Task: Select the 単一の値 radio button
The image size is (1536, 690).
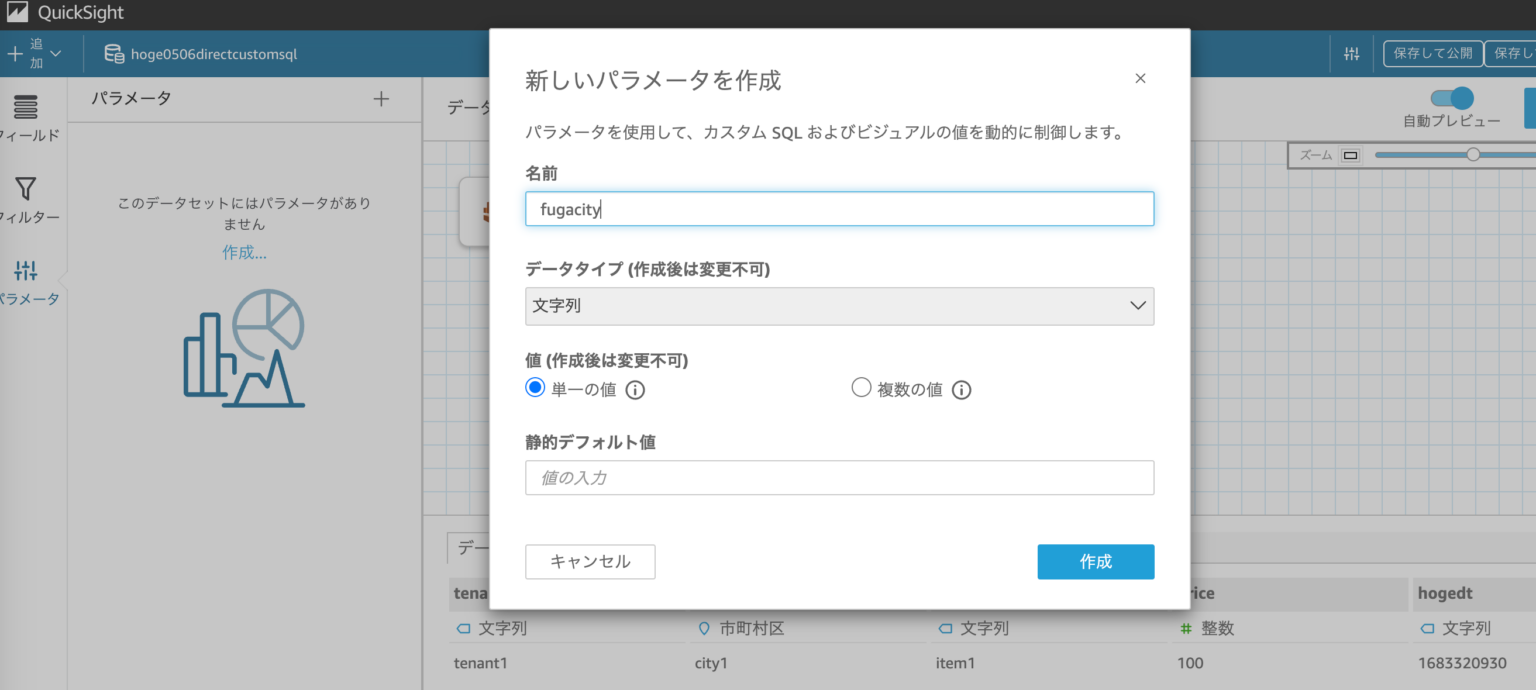Action: (x=535, y=389)
